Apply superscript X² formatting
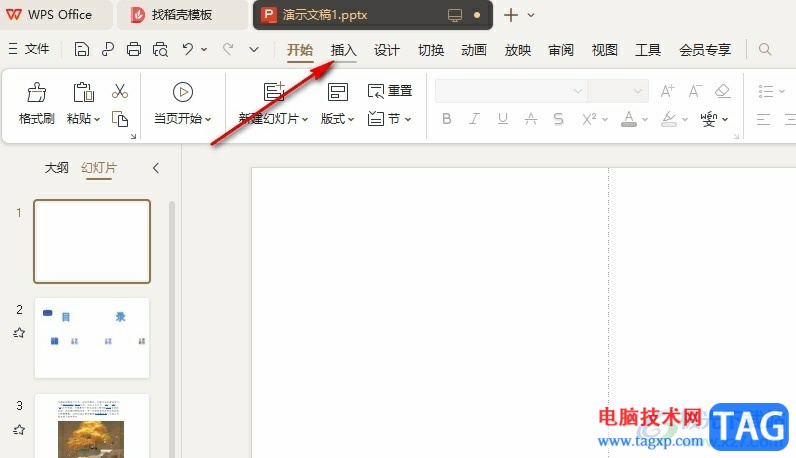Viewport: 796px width, 458px height. tap(589, 119)
